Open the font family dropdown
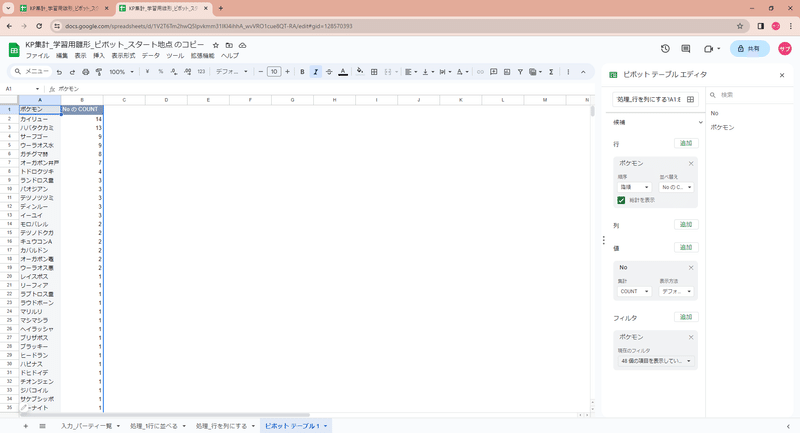The width and height of the screenshot is (800, 433). 231,72
